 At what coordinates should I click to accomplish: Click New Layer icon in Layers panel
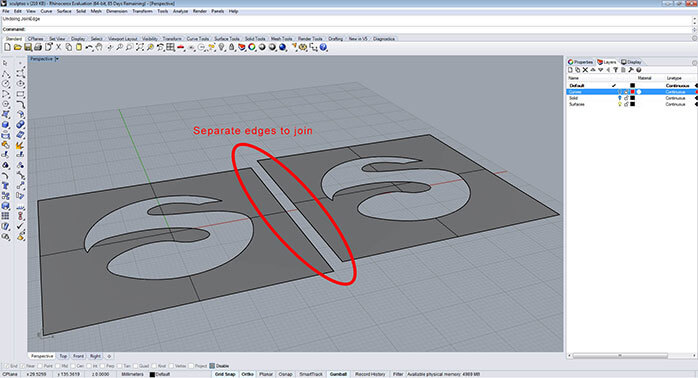point(570,70)
